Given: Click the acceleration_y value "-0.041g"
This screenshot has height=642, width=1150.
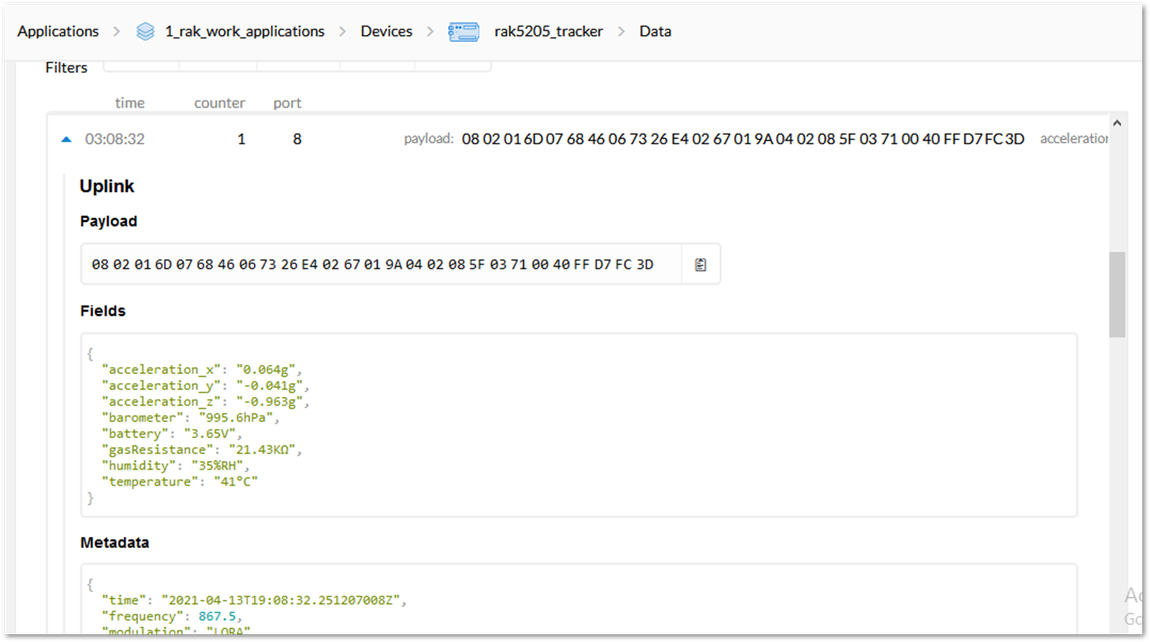Looking at the screenshot, I should [x=269, y=386].
